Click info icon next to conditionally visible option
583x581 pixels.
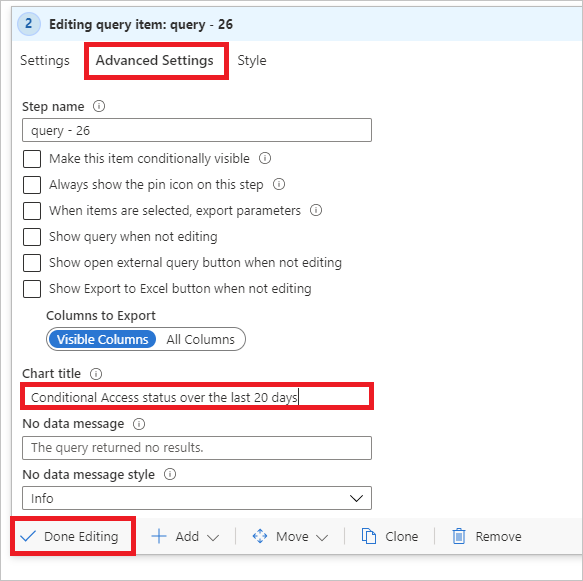pyautogui.click(x=265, y=158)
